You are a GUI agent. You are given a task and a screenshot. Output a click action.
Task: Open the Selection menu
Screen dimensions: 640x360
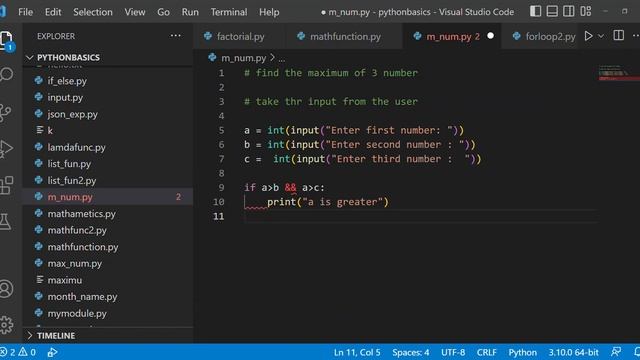click(93, 12)
